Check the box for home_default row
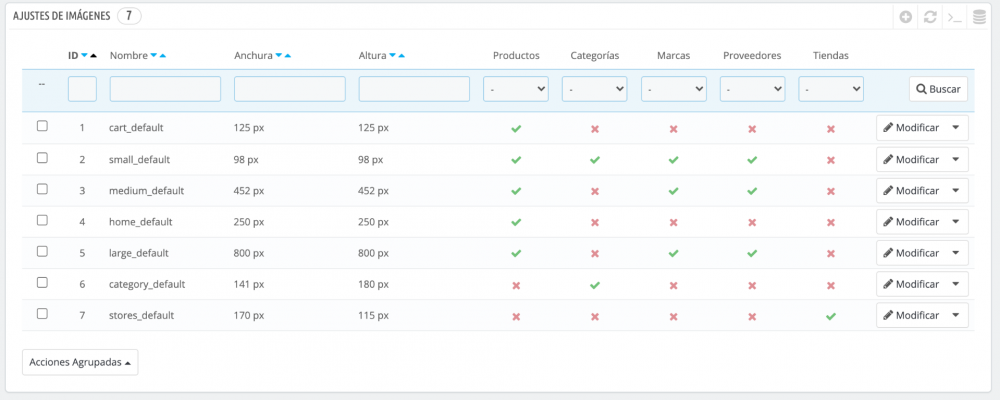 coord(42,220)
